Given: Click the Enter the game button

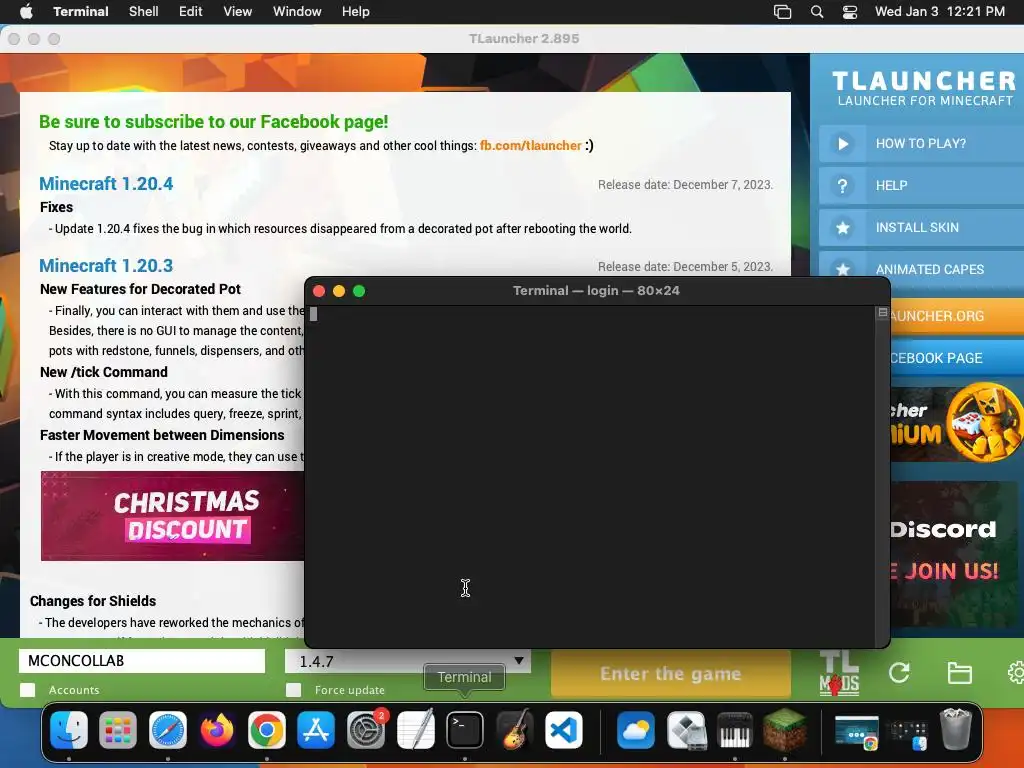Looking at the screenshot, I should pos(671,673).
